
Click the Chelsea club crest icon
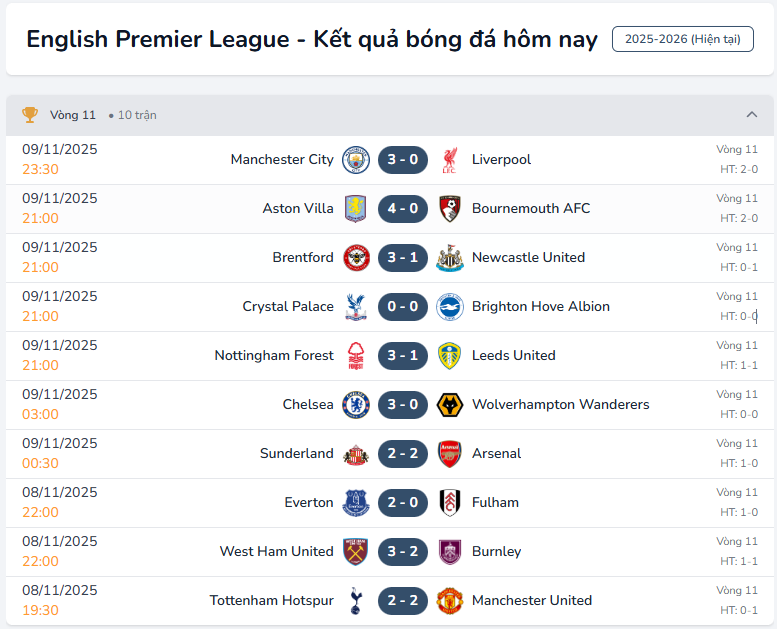356,405
